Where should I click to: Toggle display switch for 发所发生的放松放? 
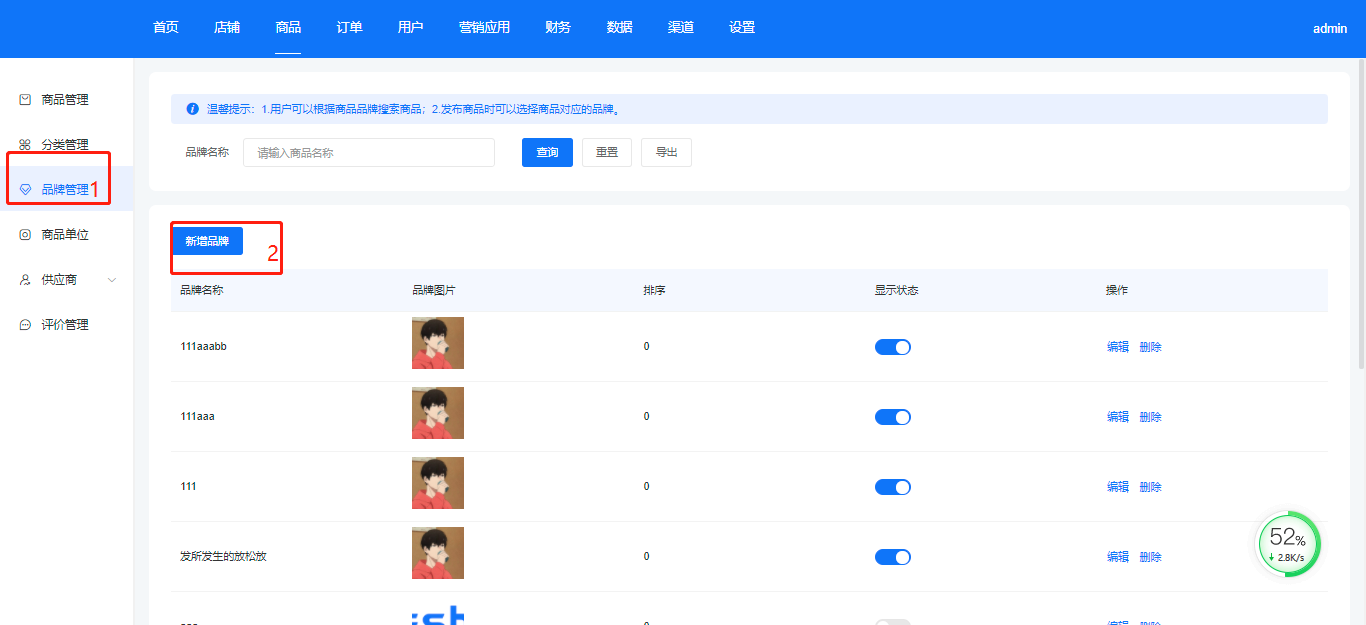point(892,557)
